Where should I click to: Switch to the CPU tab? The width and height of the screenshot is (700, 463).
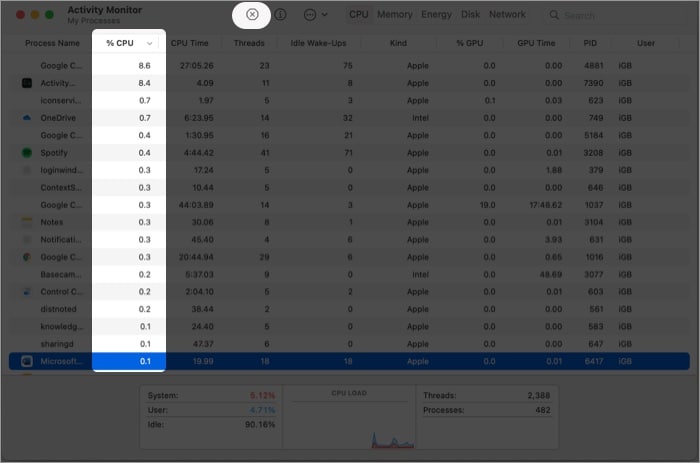tap(358, 15)
